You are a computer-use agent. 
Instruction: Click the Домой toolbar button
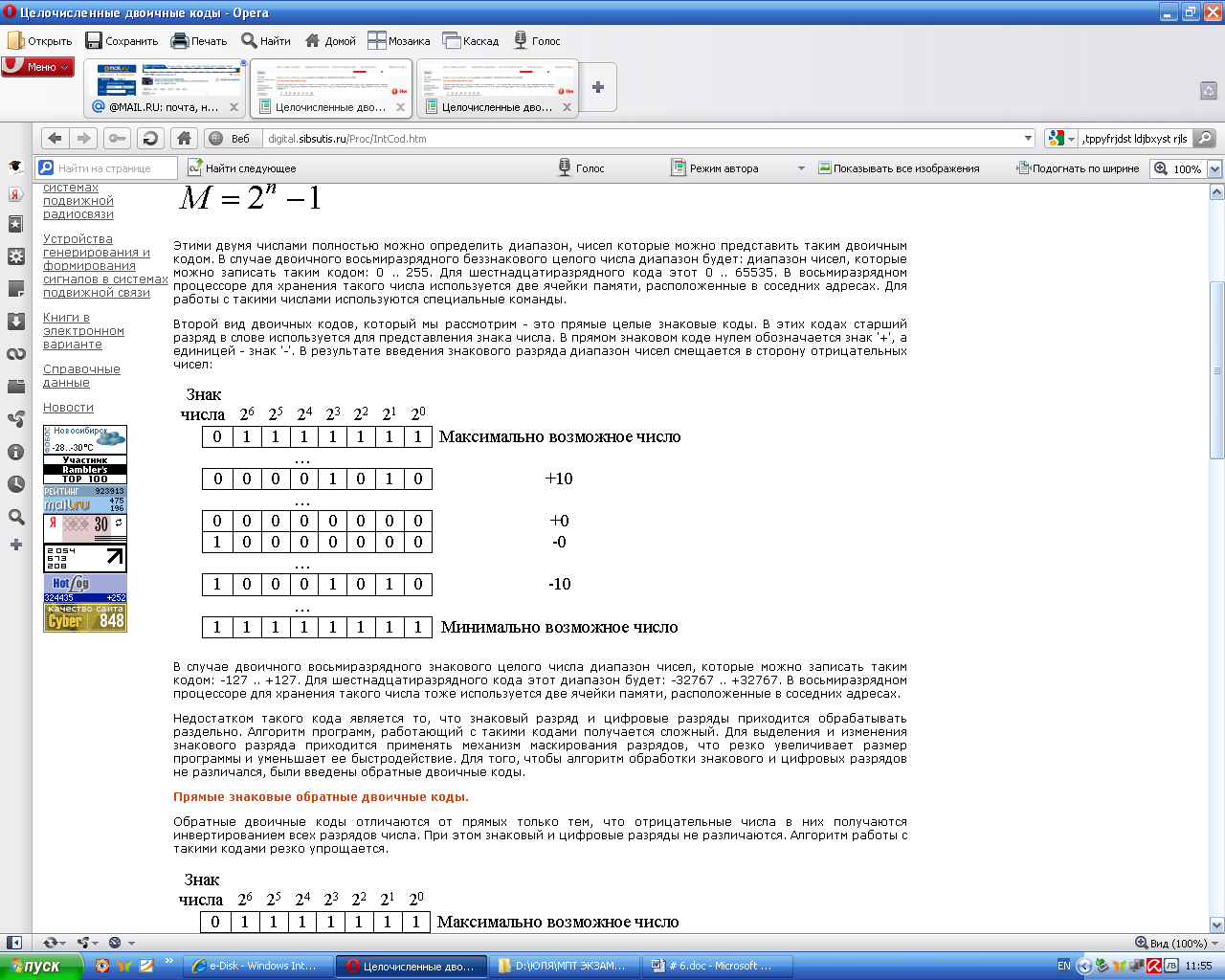click(x=330, y=40)
